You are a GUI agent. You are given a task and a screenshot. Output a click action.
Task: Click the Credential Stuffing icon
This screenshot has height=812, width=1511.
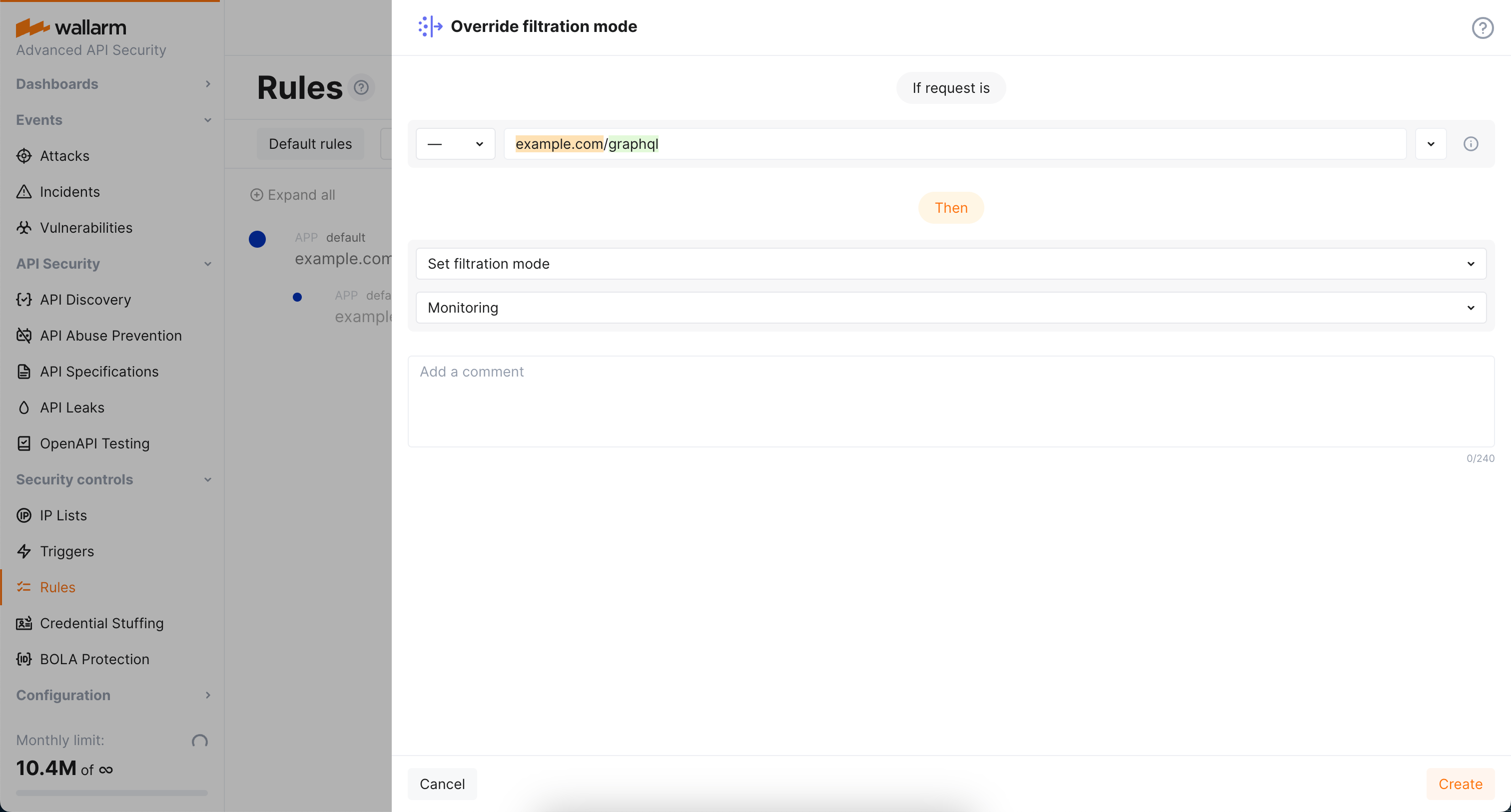pos(24,623)
